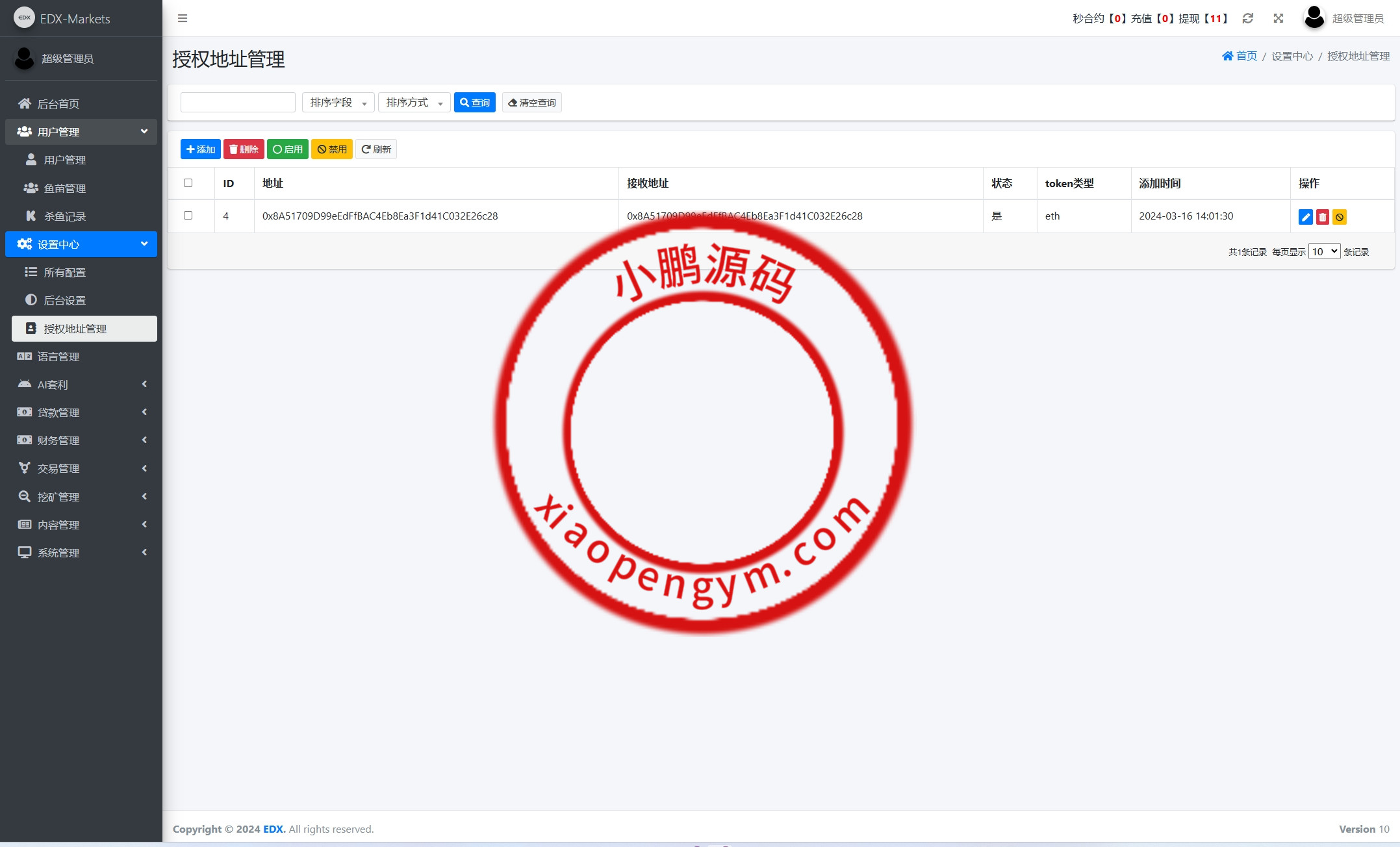
Task: Open the 排序方式 dropdown
Action: click(414, 103)
